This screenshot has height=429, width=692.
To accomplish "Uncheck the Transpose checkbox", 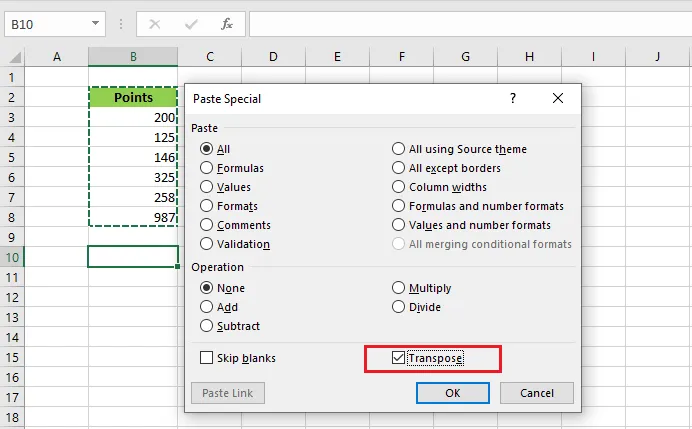I will [398, 358].
